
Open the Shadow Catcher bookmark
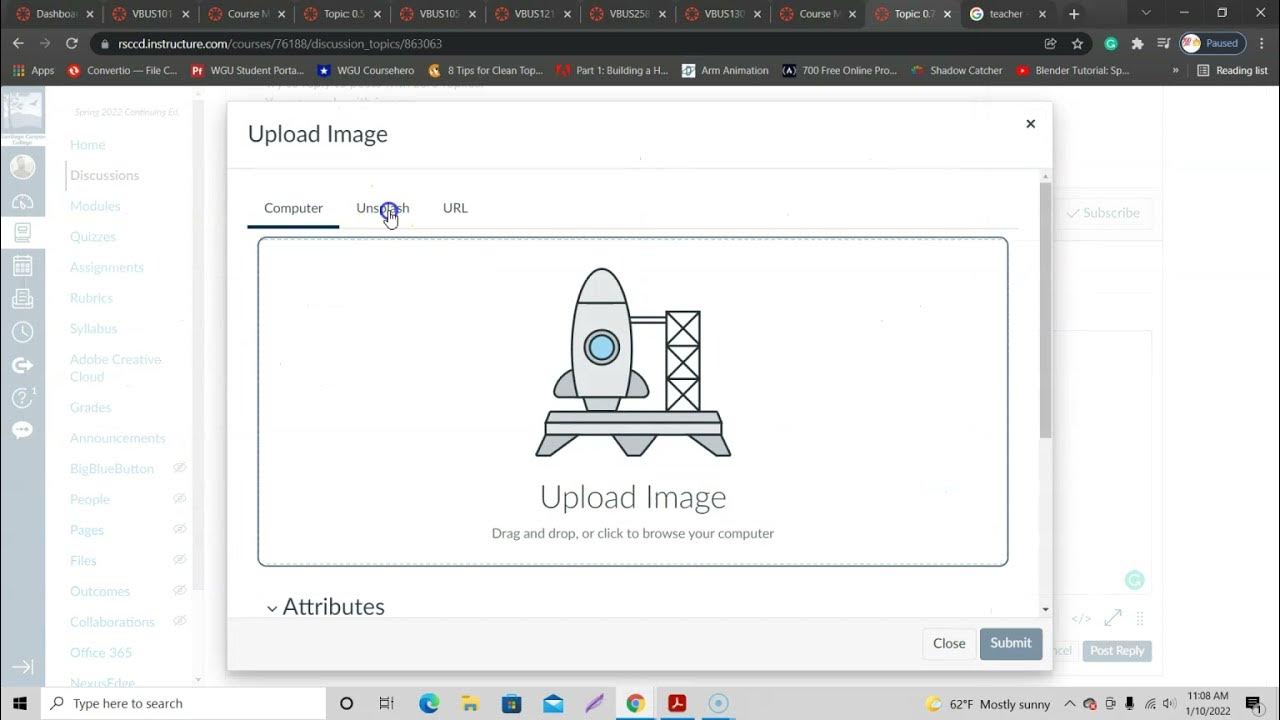tap(956, 71)
